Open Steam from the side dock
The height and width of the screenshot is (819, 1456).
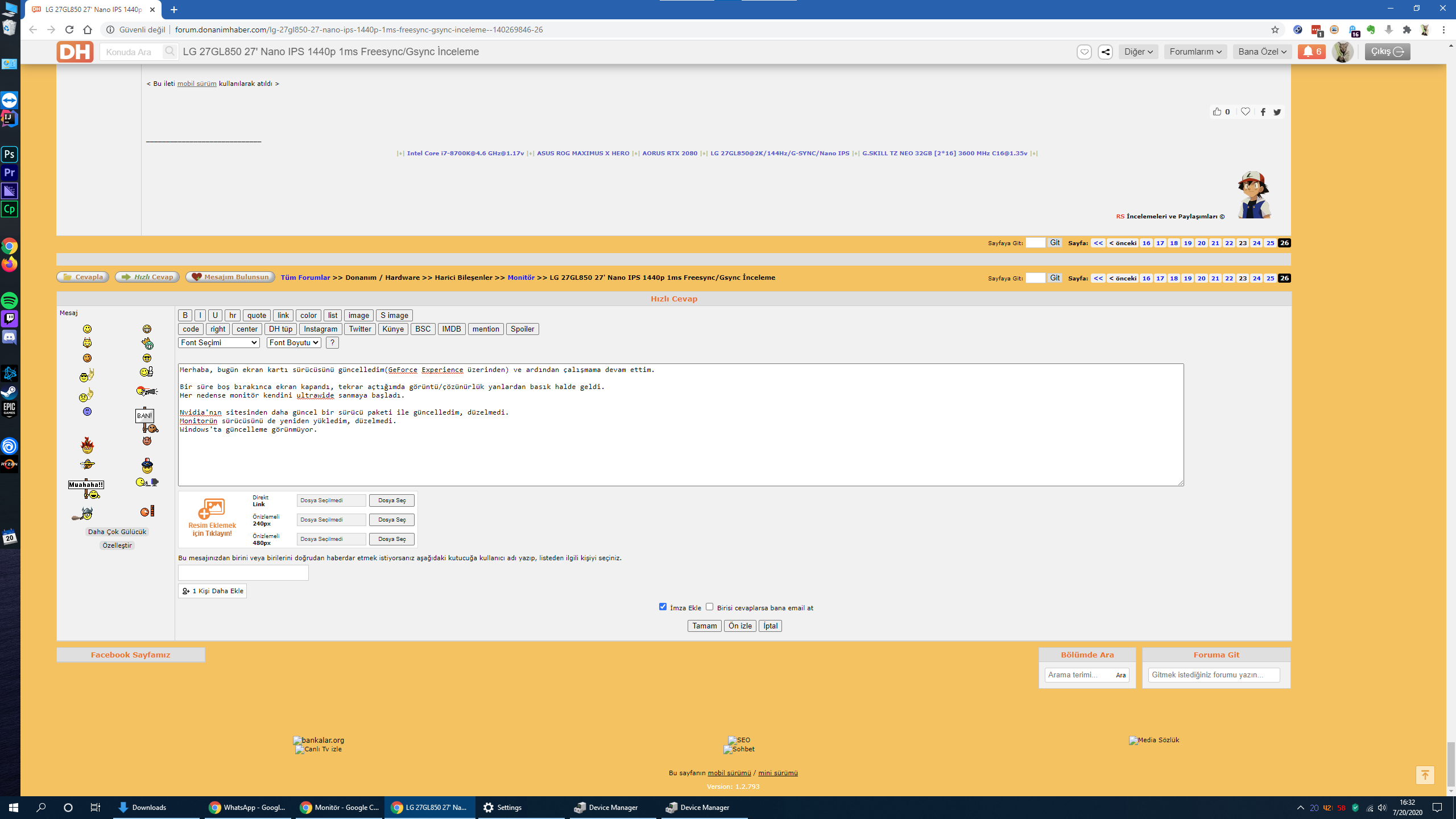[10, 391]
